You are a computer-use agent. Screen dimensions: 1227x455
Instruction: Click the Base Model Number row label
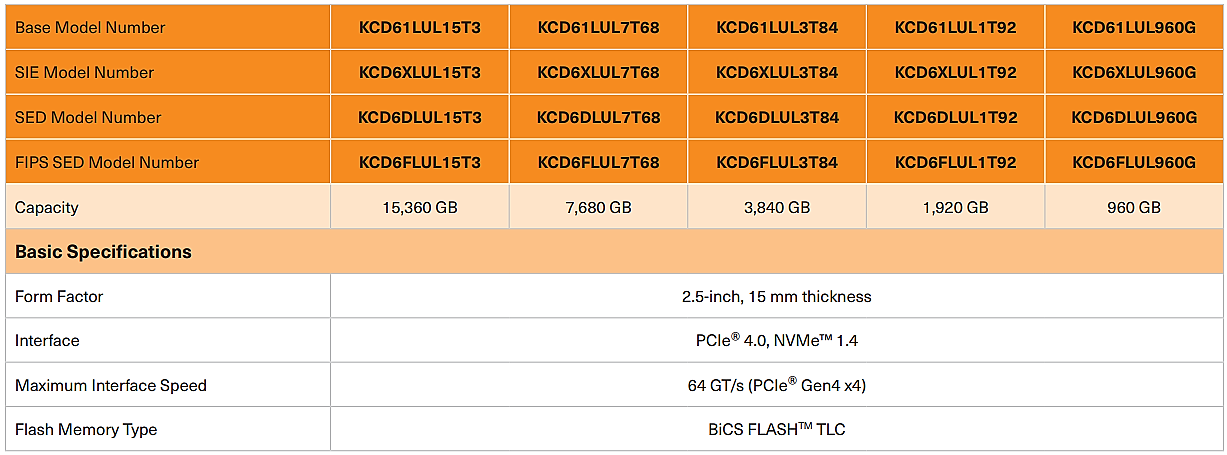[x=90, y=28]
